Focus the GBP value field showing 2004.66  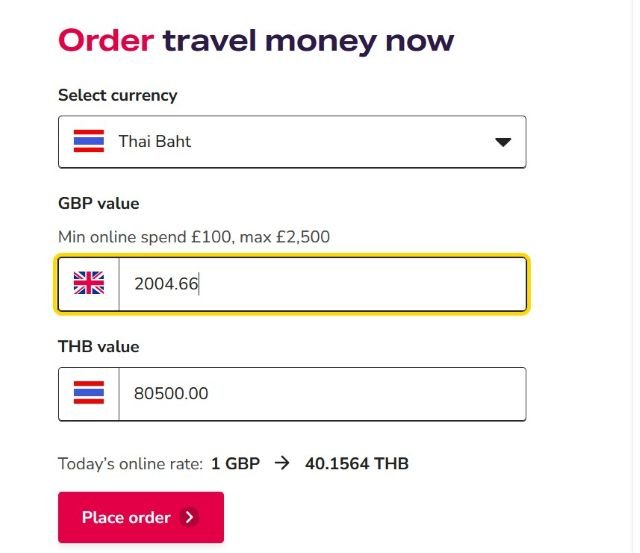[x=320, y=284]
